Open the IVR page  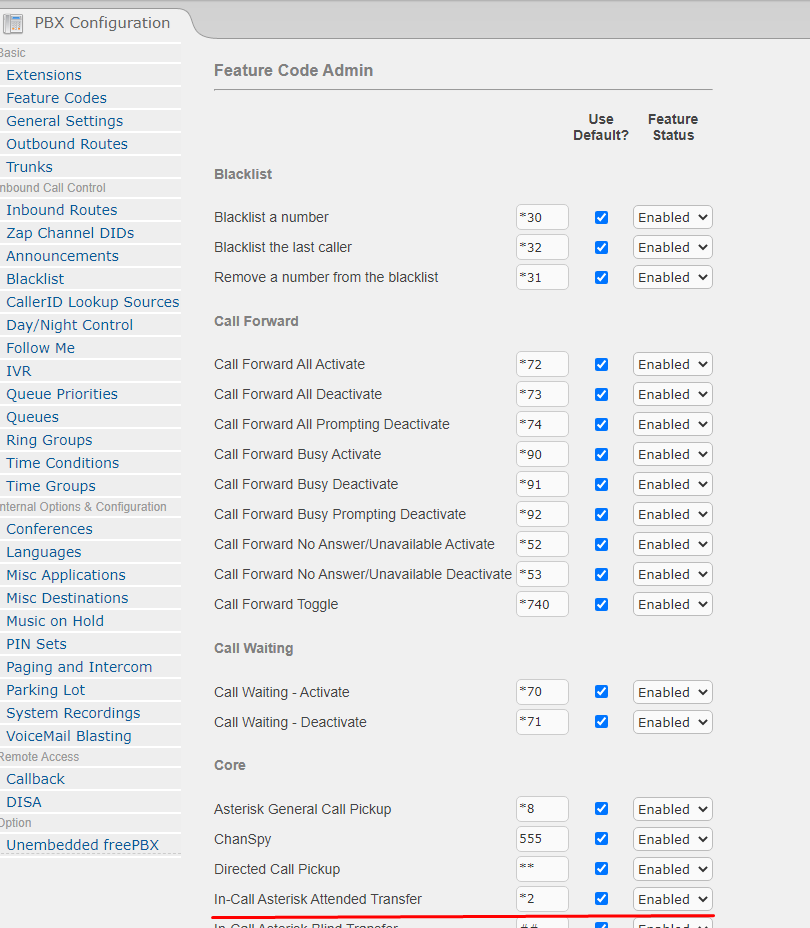coord(18,372)
